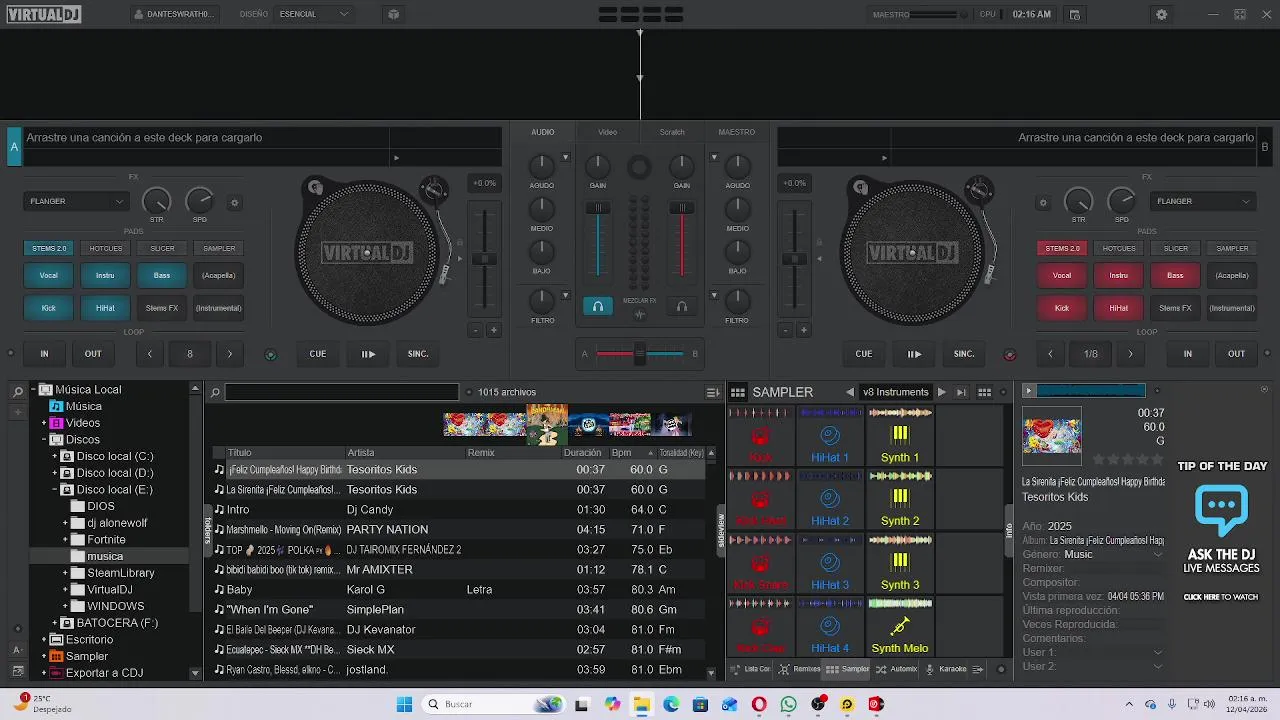Image resolution: width=1280 pixels, height=720 pixels.
Task: Toggle deck B record indicator
Action: pyautogui.click(x=1009, y=354)
